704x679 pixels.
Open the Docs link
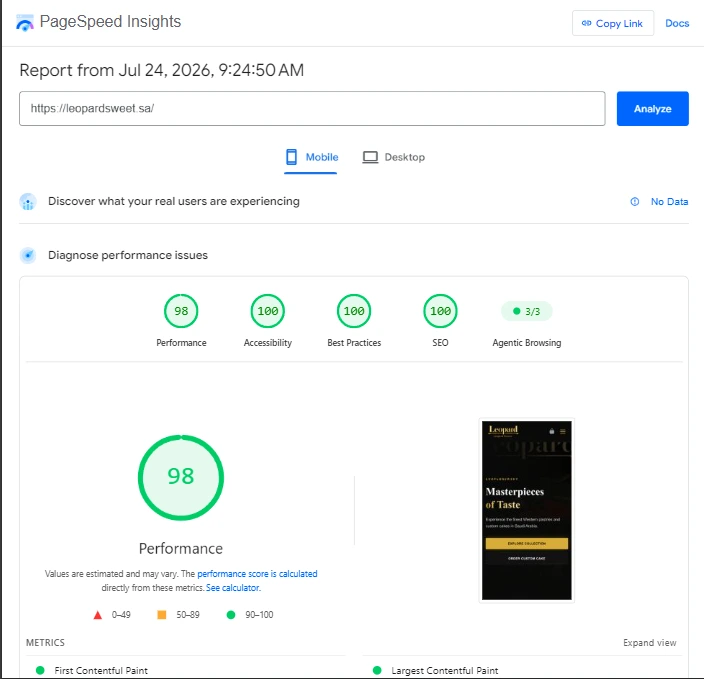(677, 23)
